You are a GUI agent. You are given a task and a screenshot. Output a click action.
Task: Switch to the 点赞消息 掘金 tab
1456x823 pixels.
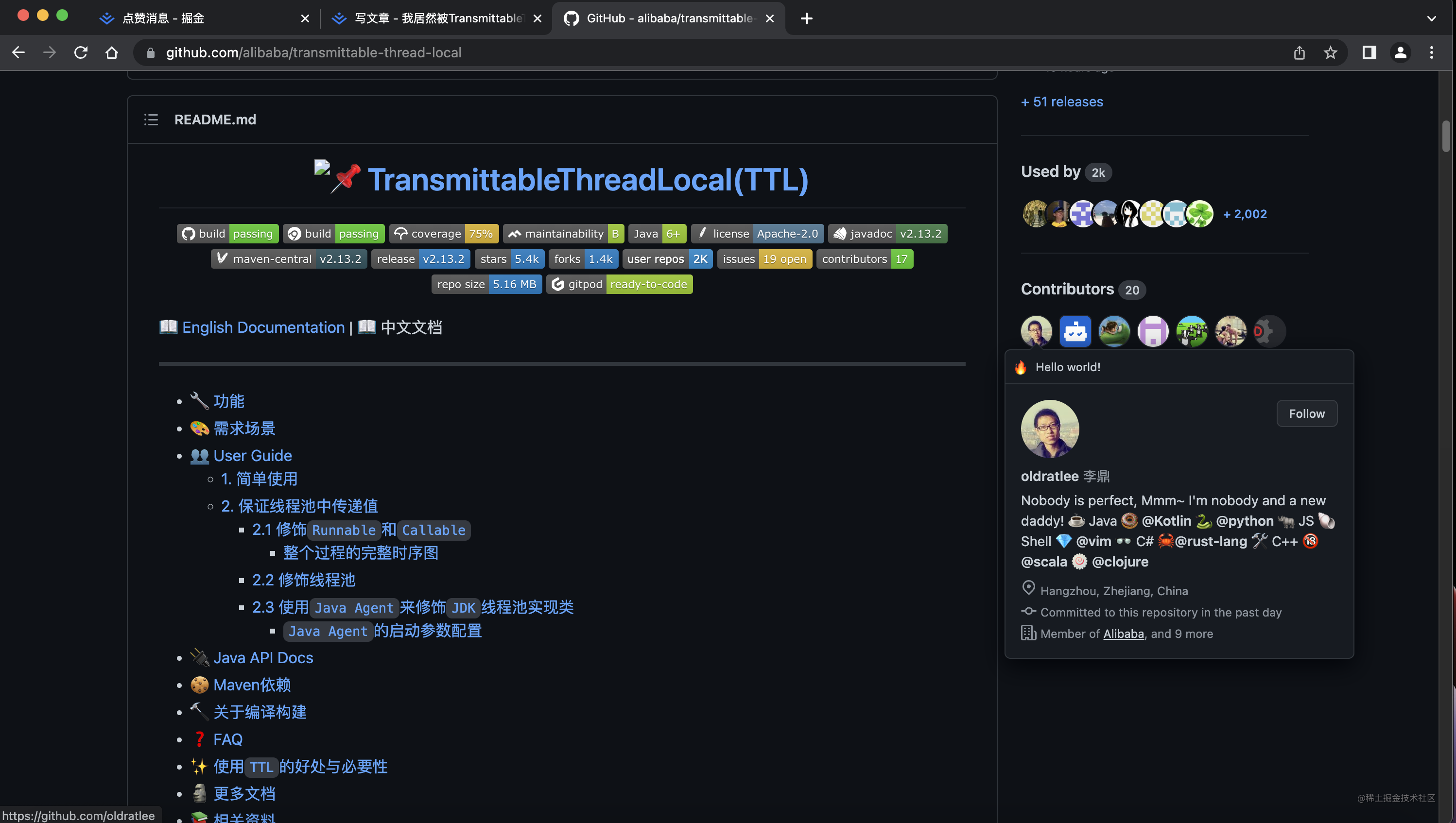pyautogui.click(x=164, y=18)
